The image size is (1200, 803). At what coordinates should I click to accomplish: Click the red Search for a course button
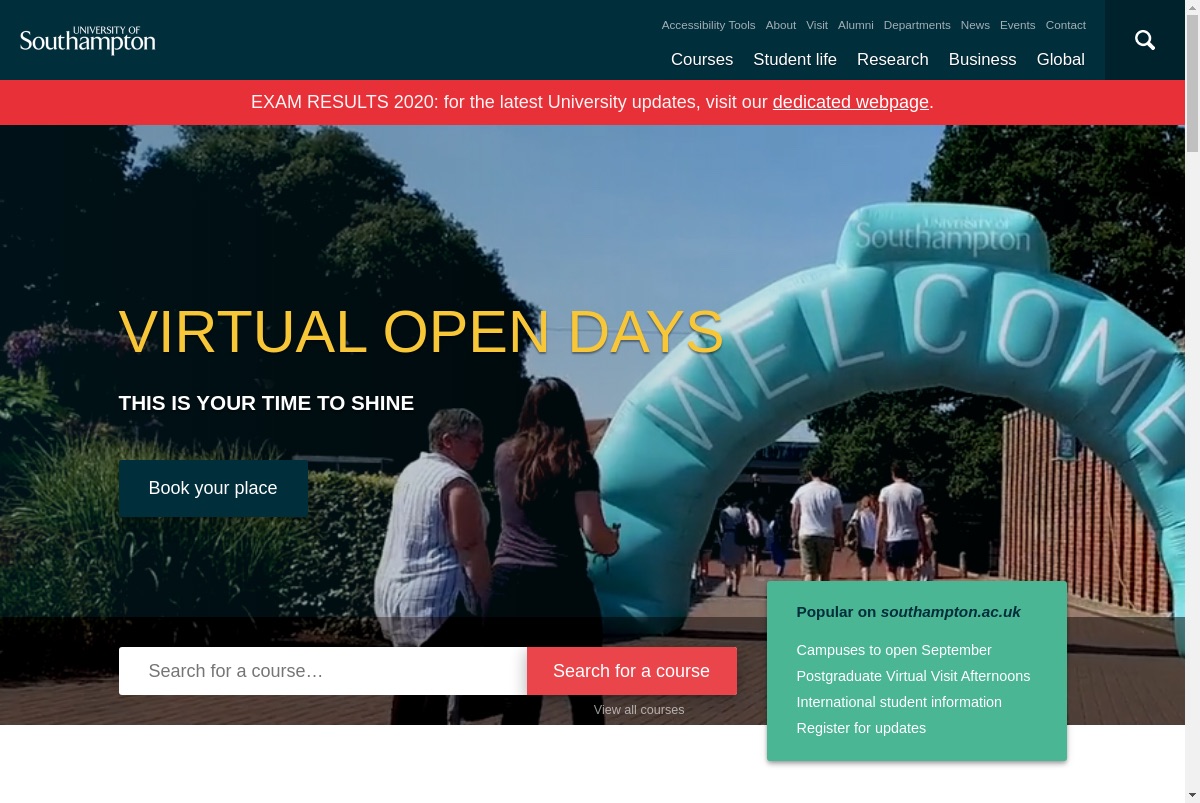(632, 671)
